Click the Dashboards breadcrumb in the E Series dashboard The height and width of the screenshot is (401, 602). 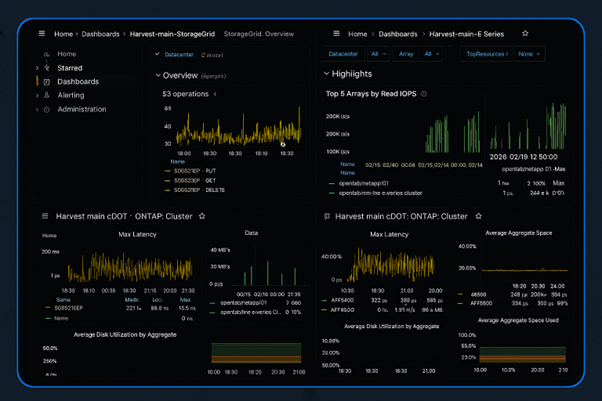point(398,34)
